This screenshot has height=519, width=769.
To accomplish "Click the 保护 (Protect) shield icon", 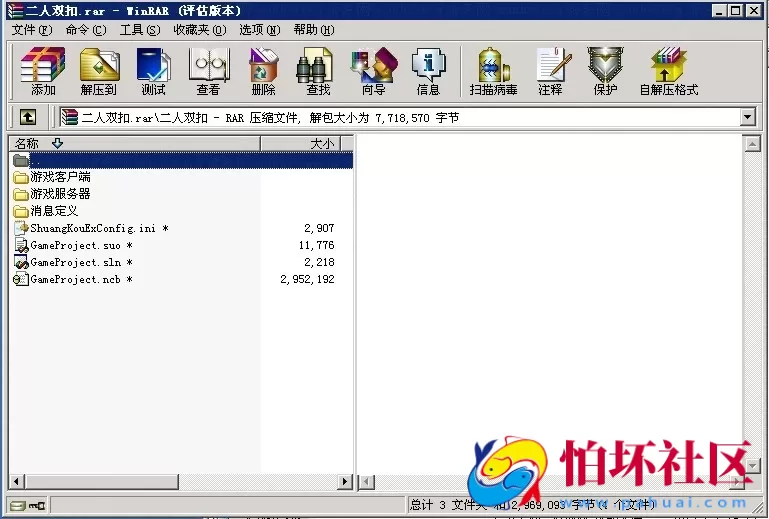I will point(605,64).
